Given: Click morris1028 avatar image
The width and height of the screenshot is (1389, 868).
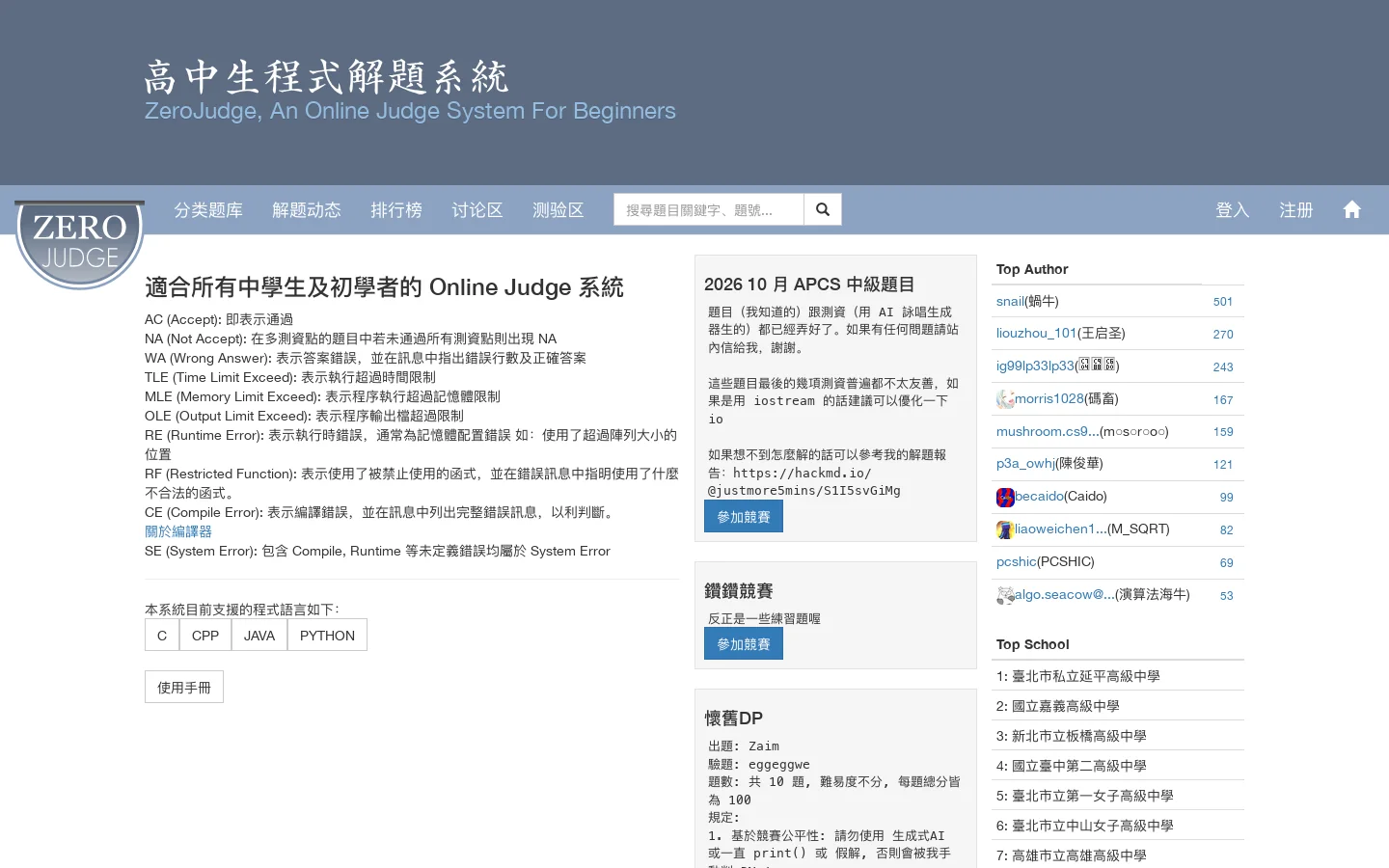Looking at the screenshot, I should coord(1005,399).
